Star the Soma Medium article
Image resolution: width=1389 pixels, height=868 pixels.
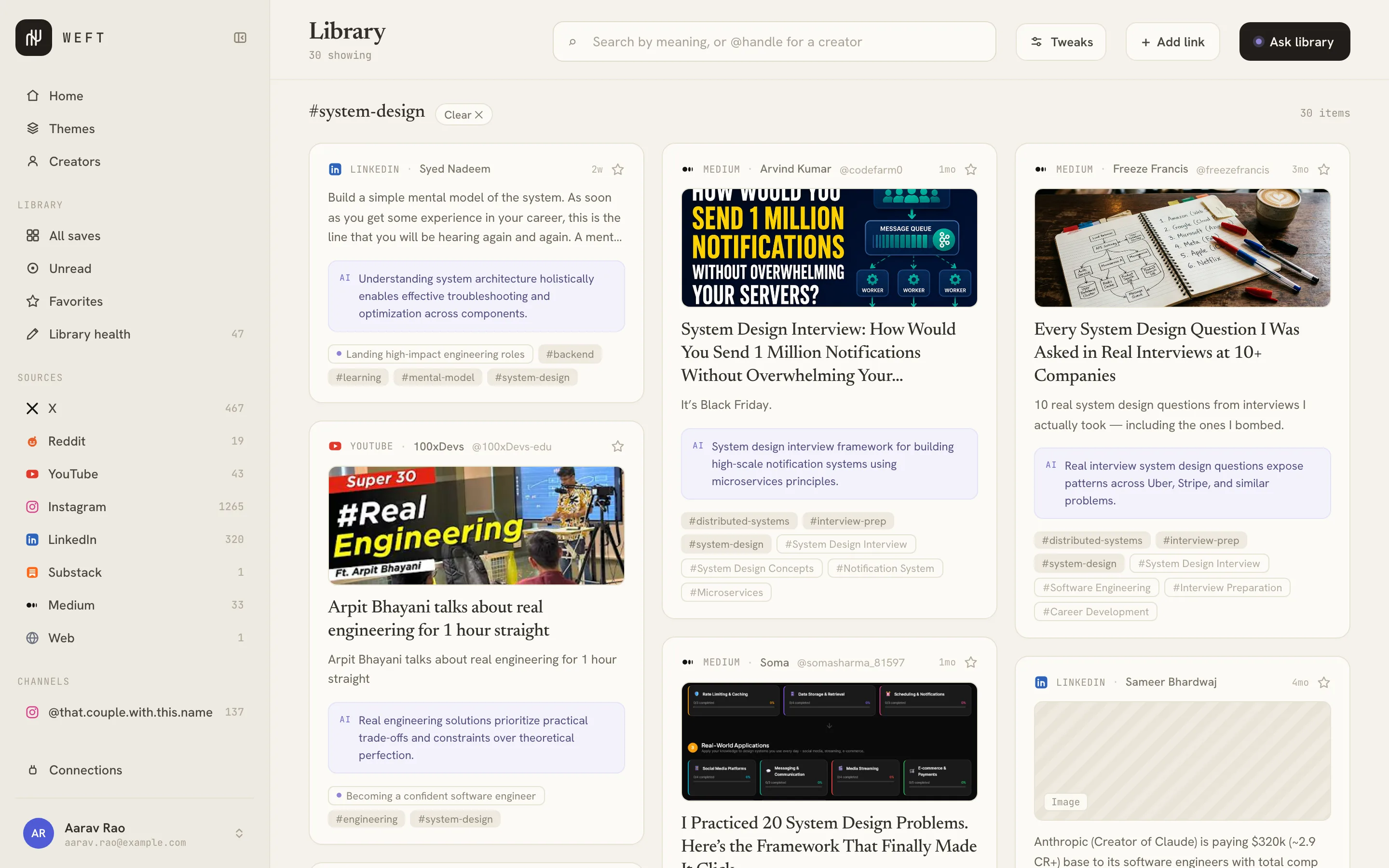(970, 663)
